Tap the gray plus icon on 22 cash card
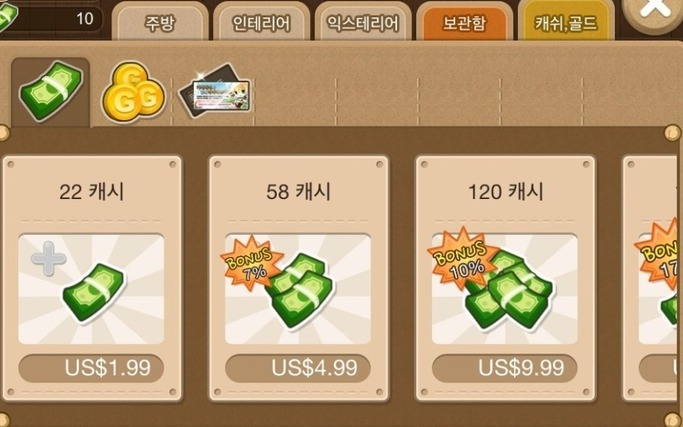This screenshot has height=427, width=683. (x=49, y=258)
